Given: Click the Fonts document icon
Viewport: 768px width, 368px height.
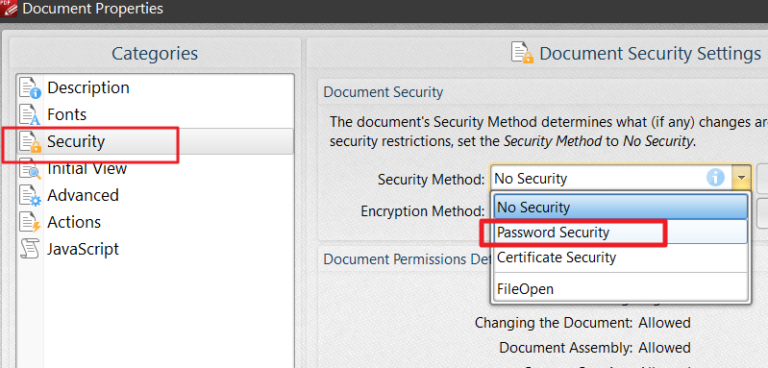Looking at the screenshot, I should (x=30, y=115).
